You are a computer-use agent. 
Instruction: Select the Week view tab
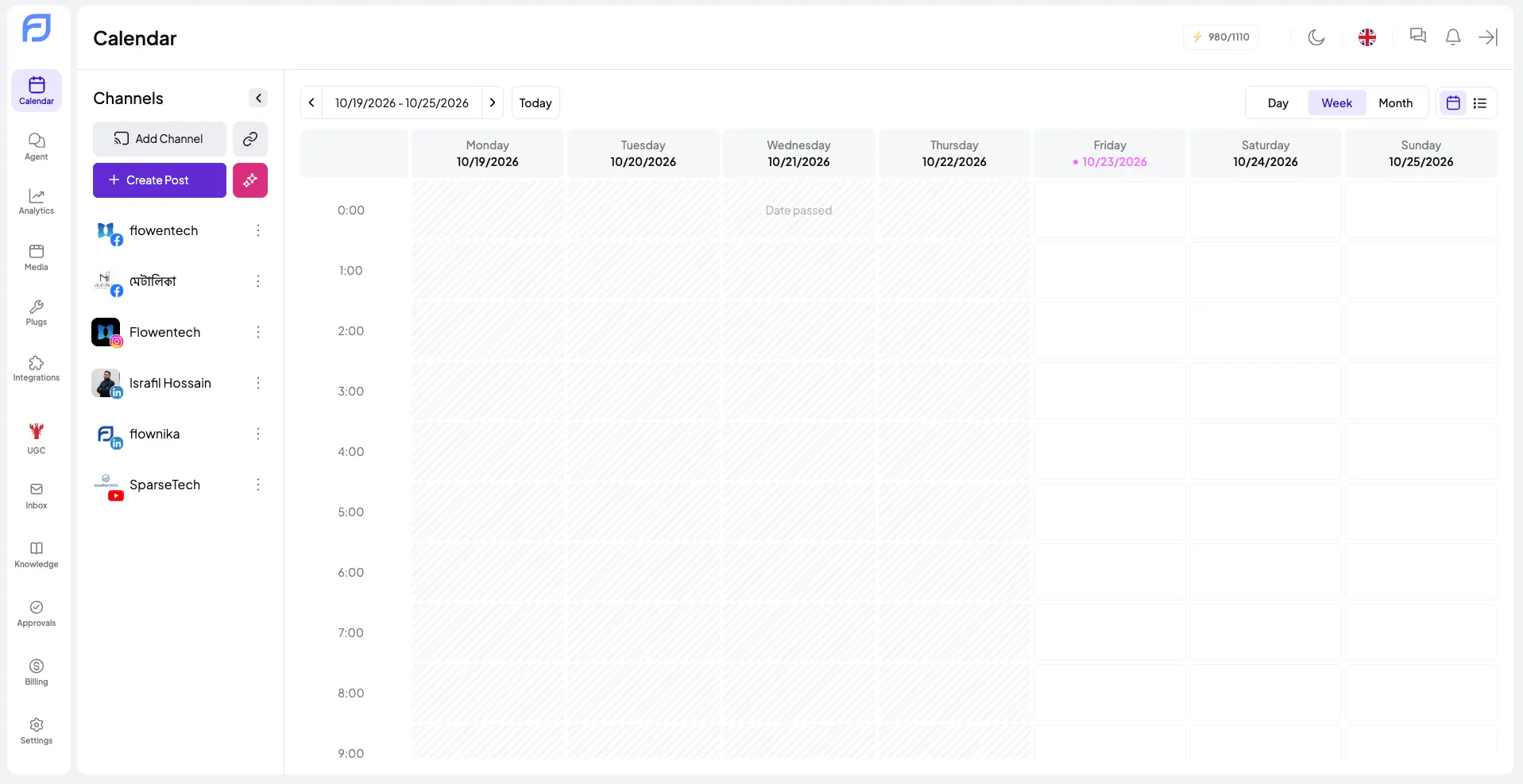(1337, 103)
